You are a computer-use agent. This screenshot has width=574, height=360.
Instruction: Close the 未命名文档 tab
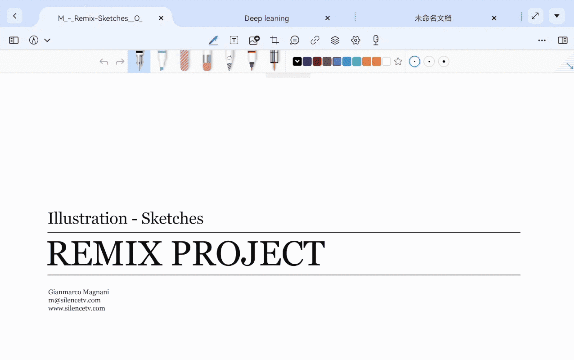coord(494,18)
